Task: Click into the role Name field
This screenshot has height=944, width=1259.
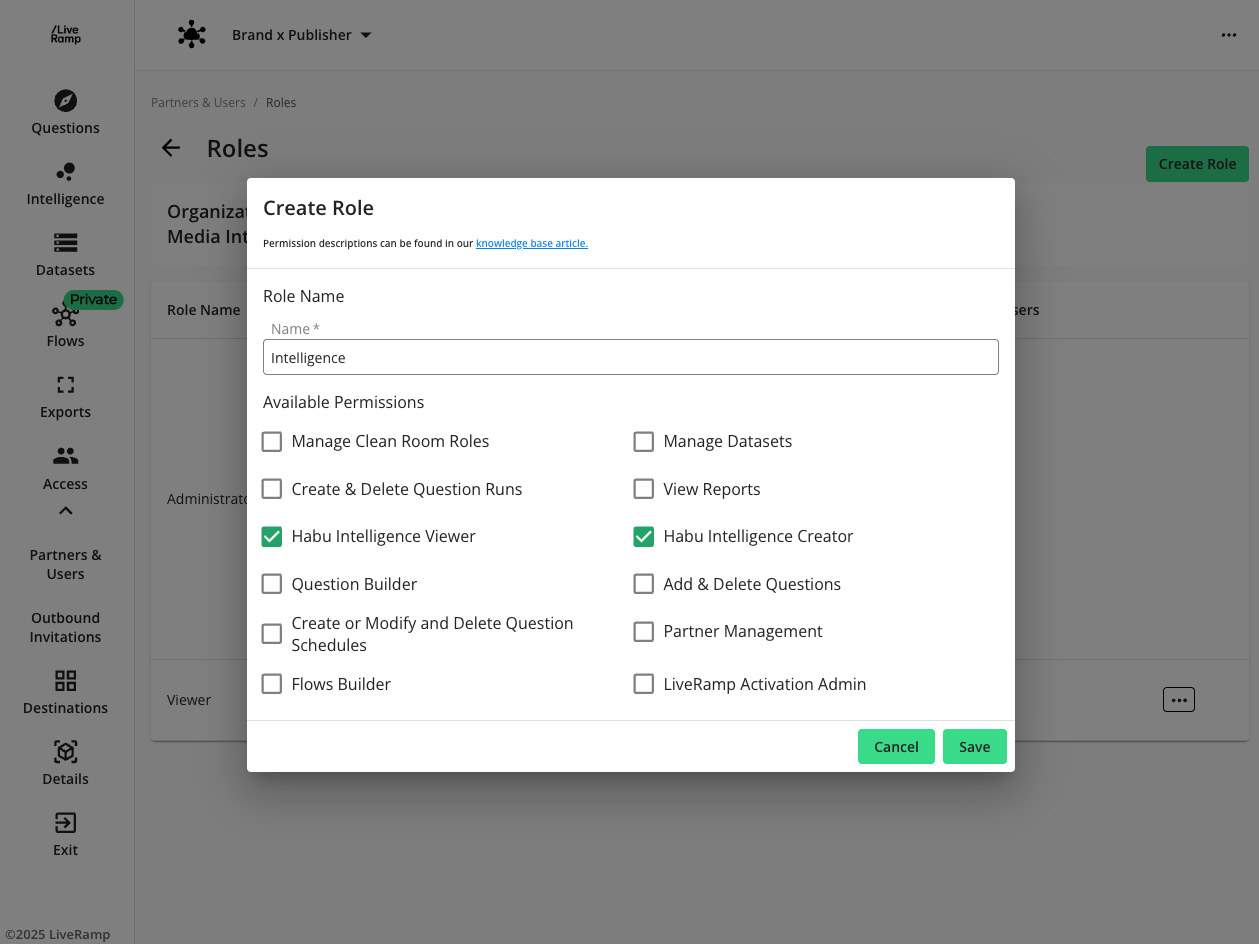Action: (630, 358)
